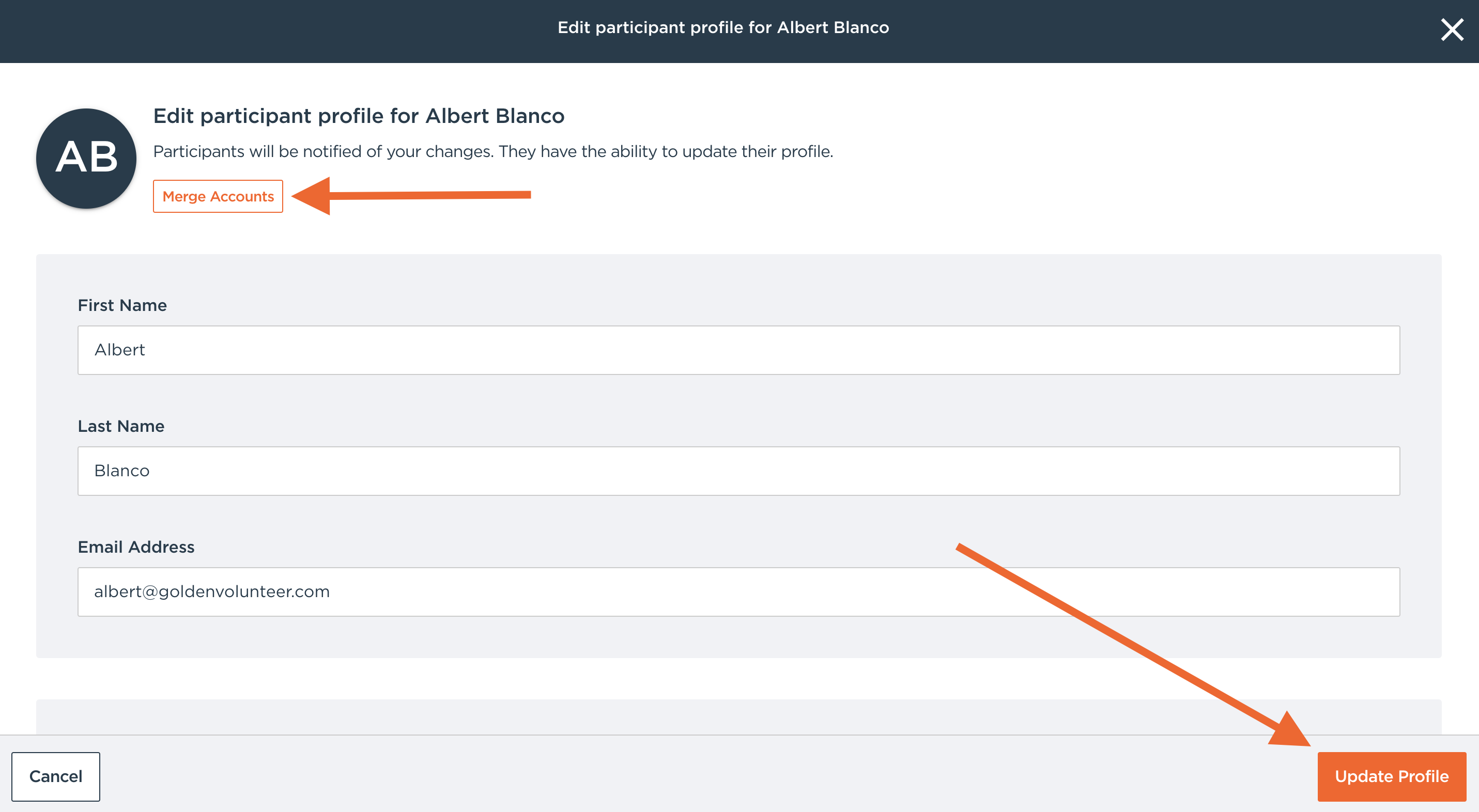Screen dimensions: 1479x812
Task: Click the Merge Accounts button
Action: [x=218, y=196]
